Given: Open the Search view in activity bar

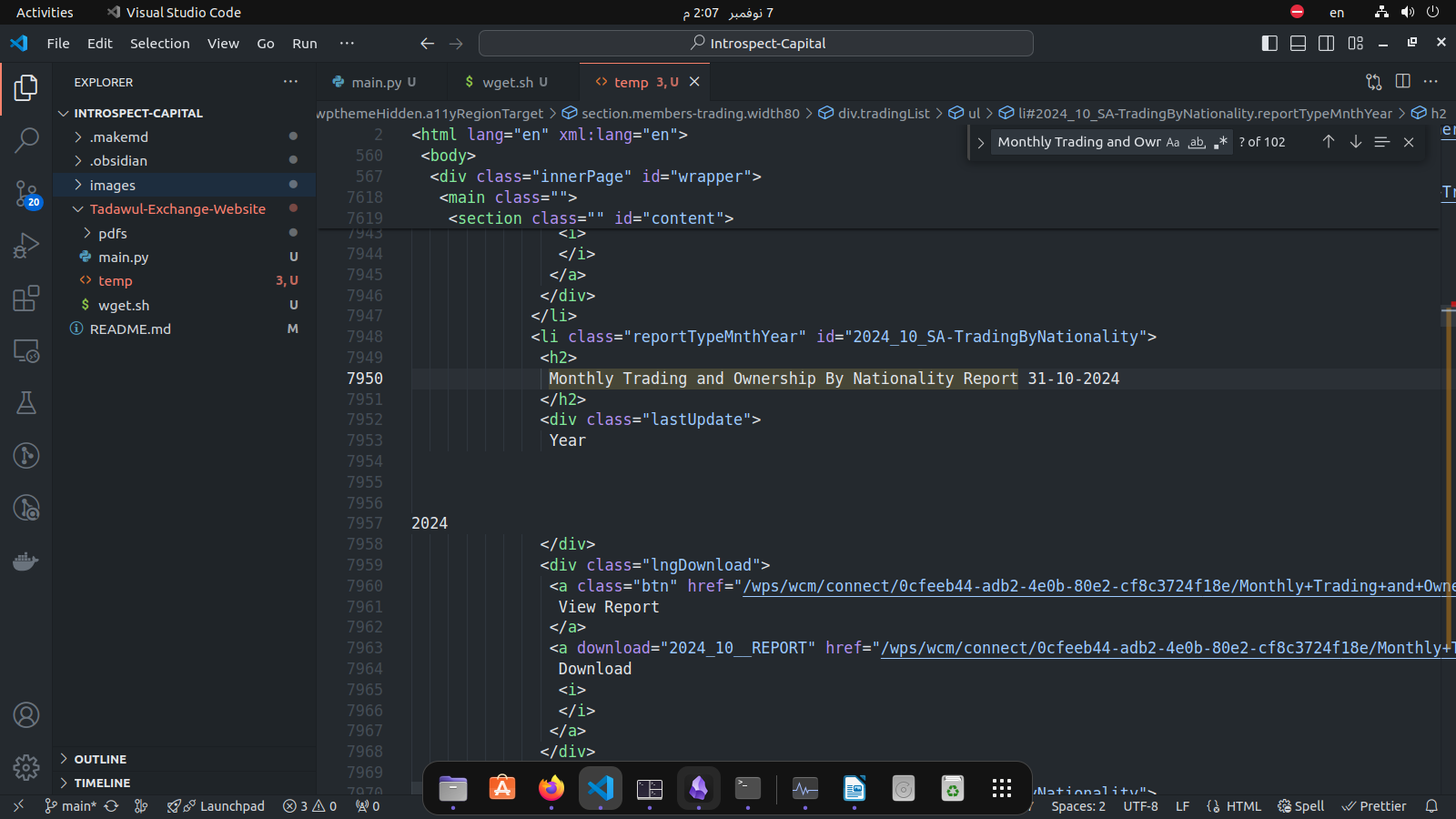Looking at the screenshot, I should pyautogui.click(x=26, y=140).
